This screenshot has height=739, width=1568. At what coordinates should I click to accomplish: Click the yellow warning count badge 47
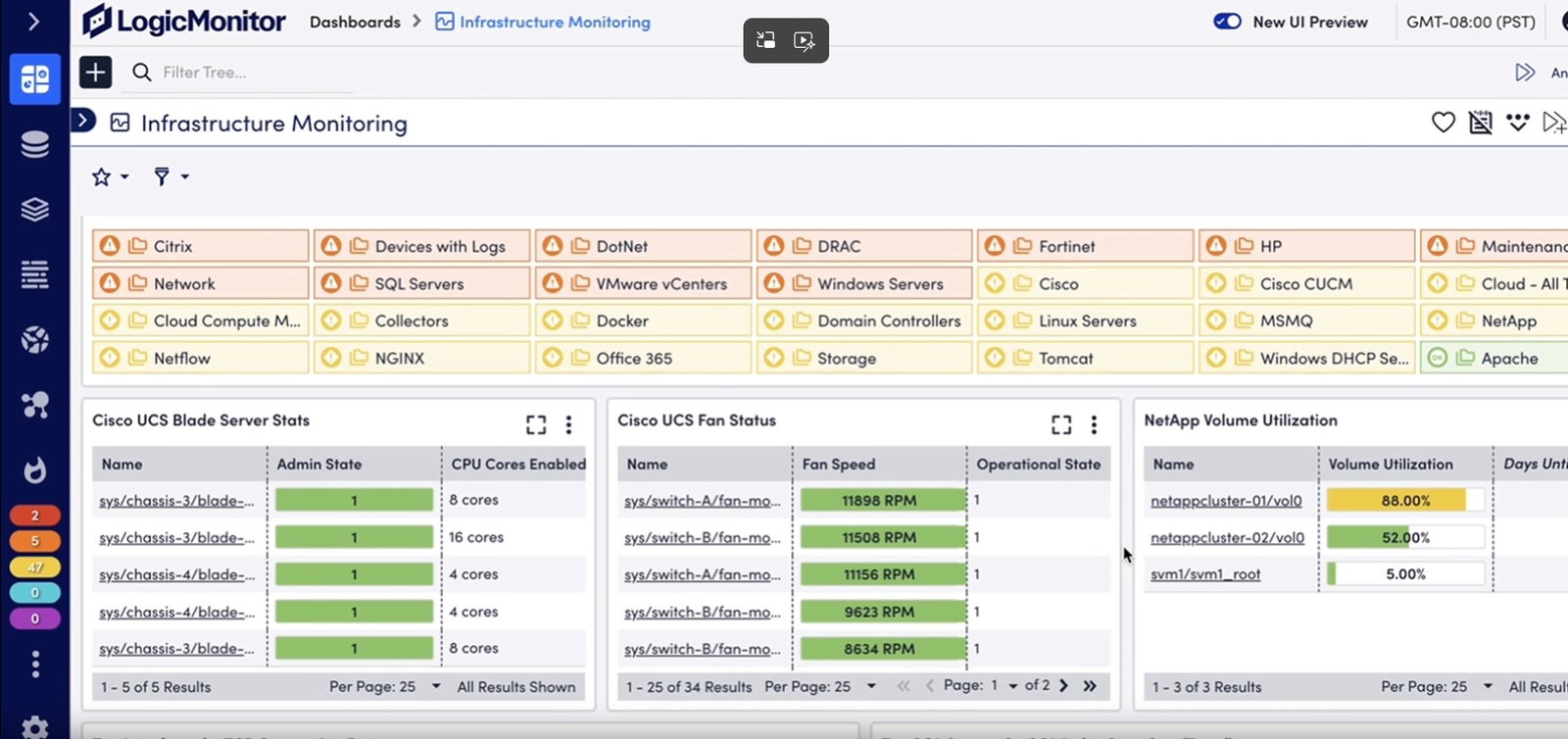[x=35, y=567]
